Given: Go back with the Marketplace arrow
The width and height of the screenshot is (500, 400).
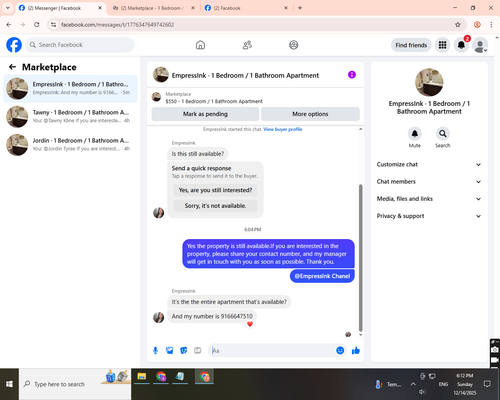Looking at the screenshot, I should 12,67.
